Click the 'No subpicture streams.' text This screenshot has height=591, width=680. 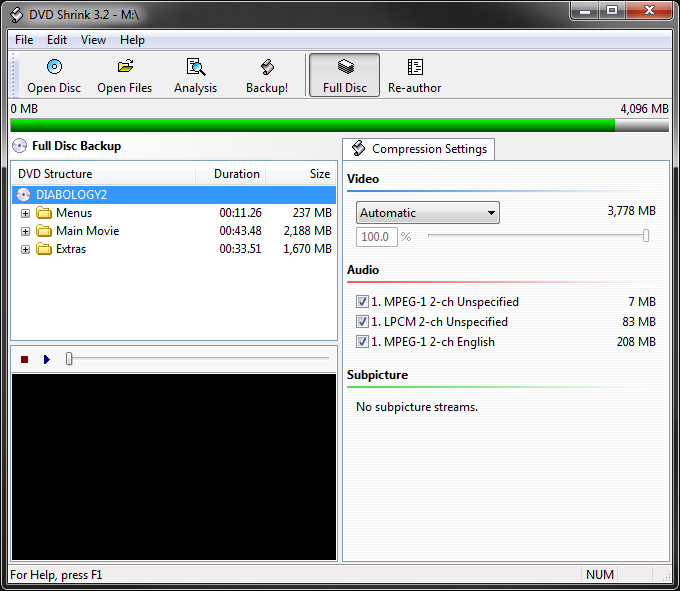tap(417, 407)
